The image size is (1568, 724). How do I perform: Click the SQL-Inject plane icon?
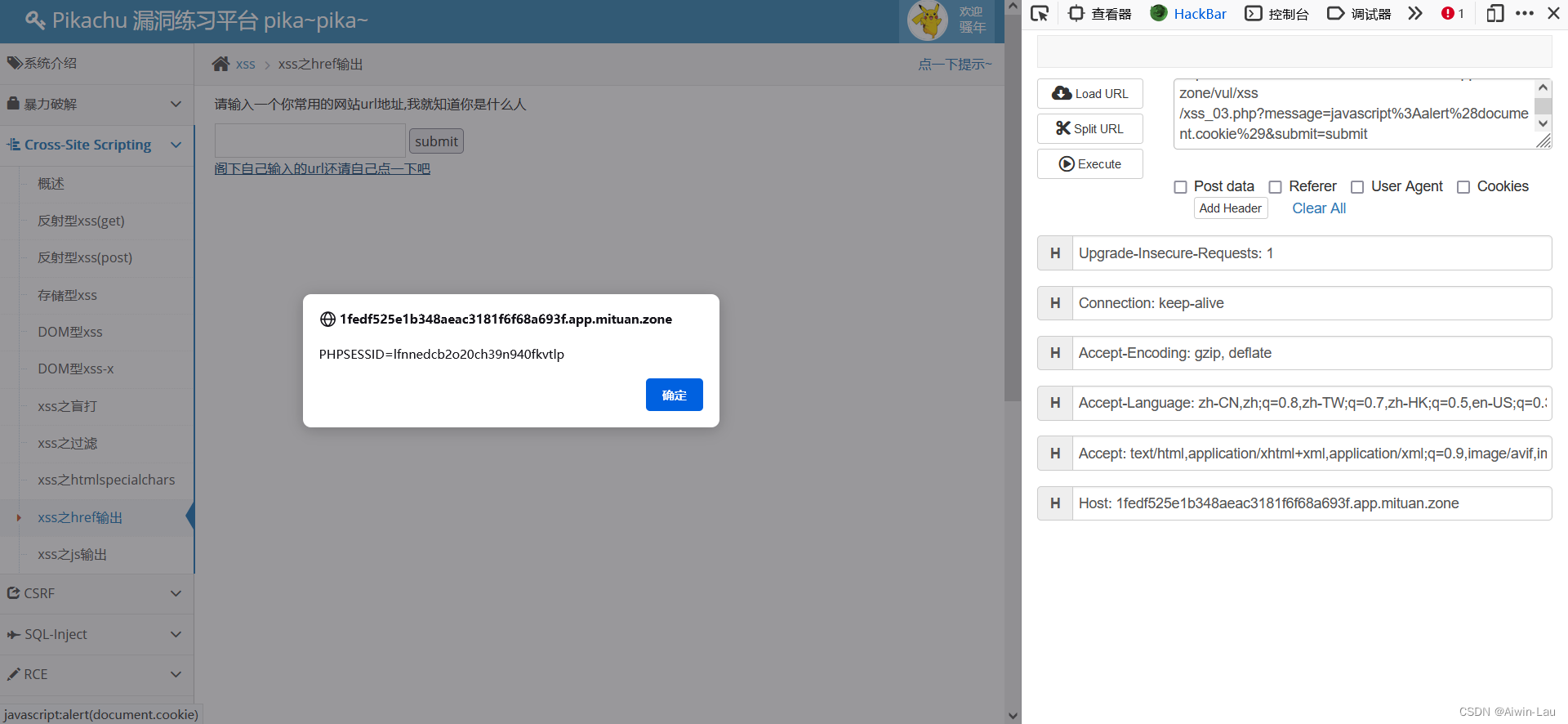pos(14,634)
